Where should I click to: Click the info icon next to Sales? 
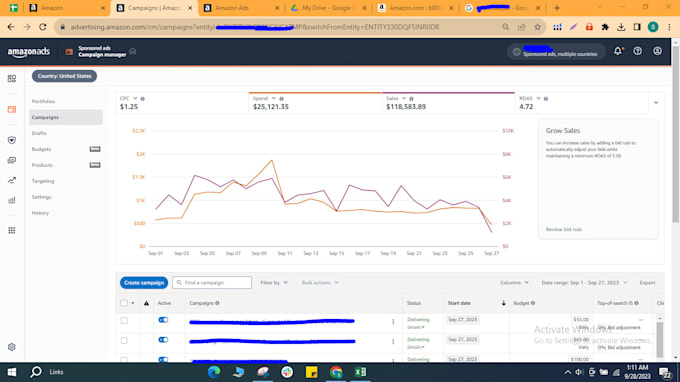pos(411,99)
